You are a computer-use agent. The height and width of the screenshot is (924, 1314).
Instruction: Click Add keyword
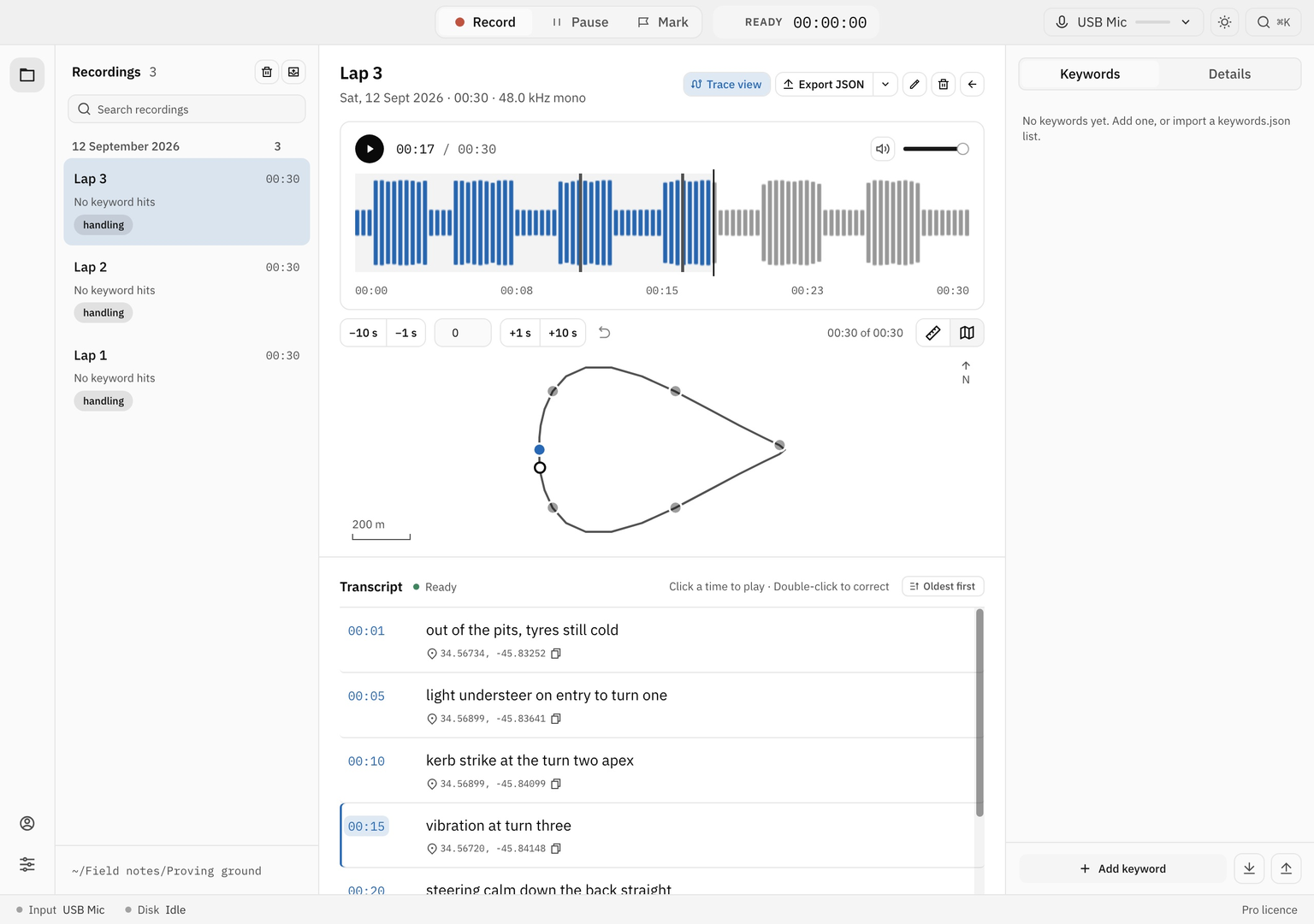1122,868
